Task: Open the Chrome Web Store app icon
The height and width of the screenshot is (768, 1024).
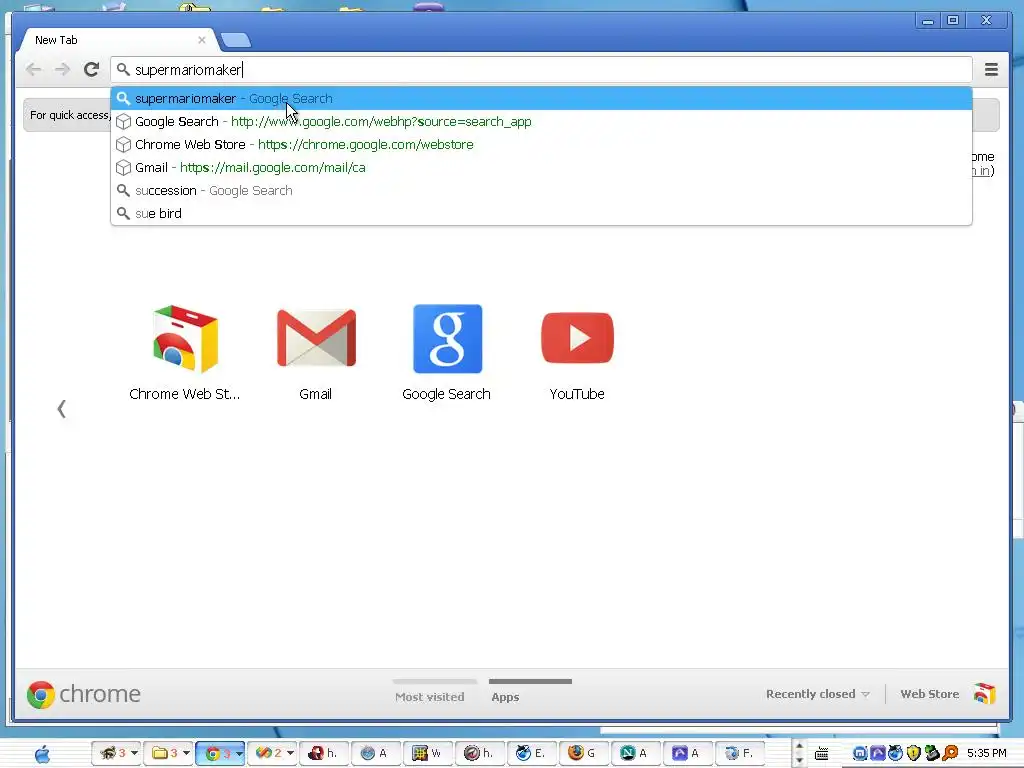Action: point(185,339)
